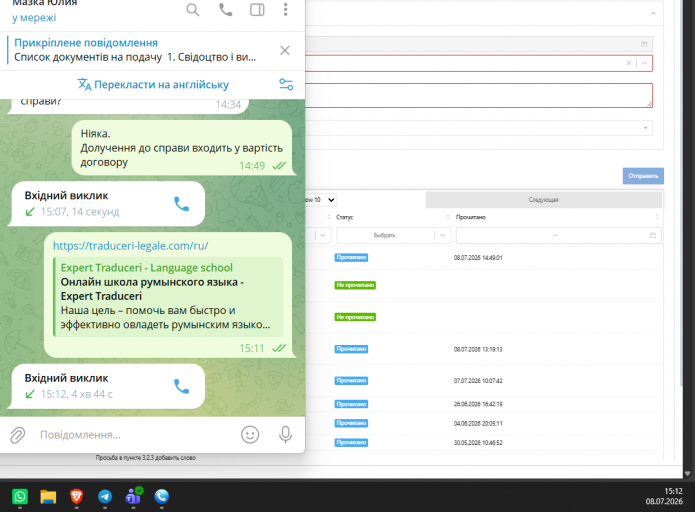
Task: Click the Отправить button in the form
Action: tap(643, 176)
